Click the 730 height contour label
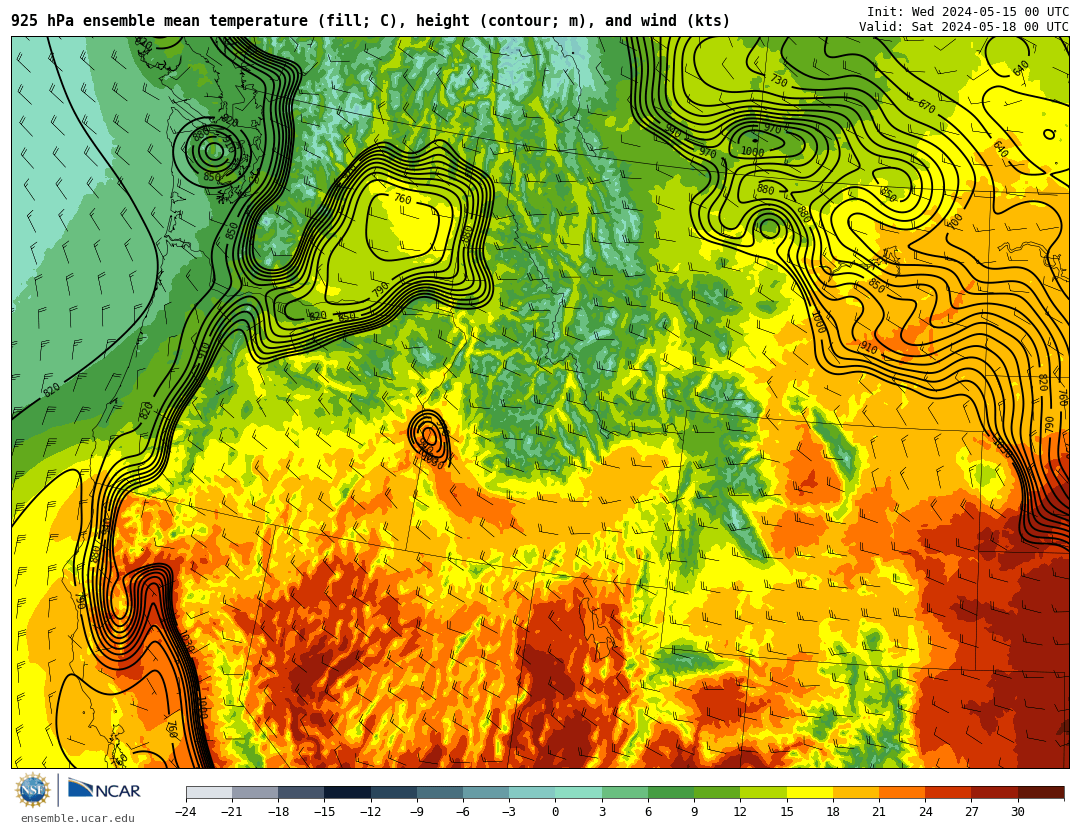Viewport: 1080px width, 831px height. pyautogui.click(x=778, y=81)
